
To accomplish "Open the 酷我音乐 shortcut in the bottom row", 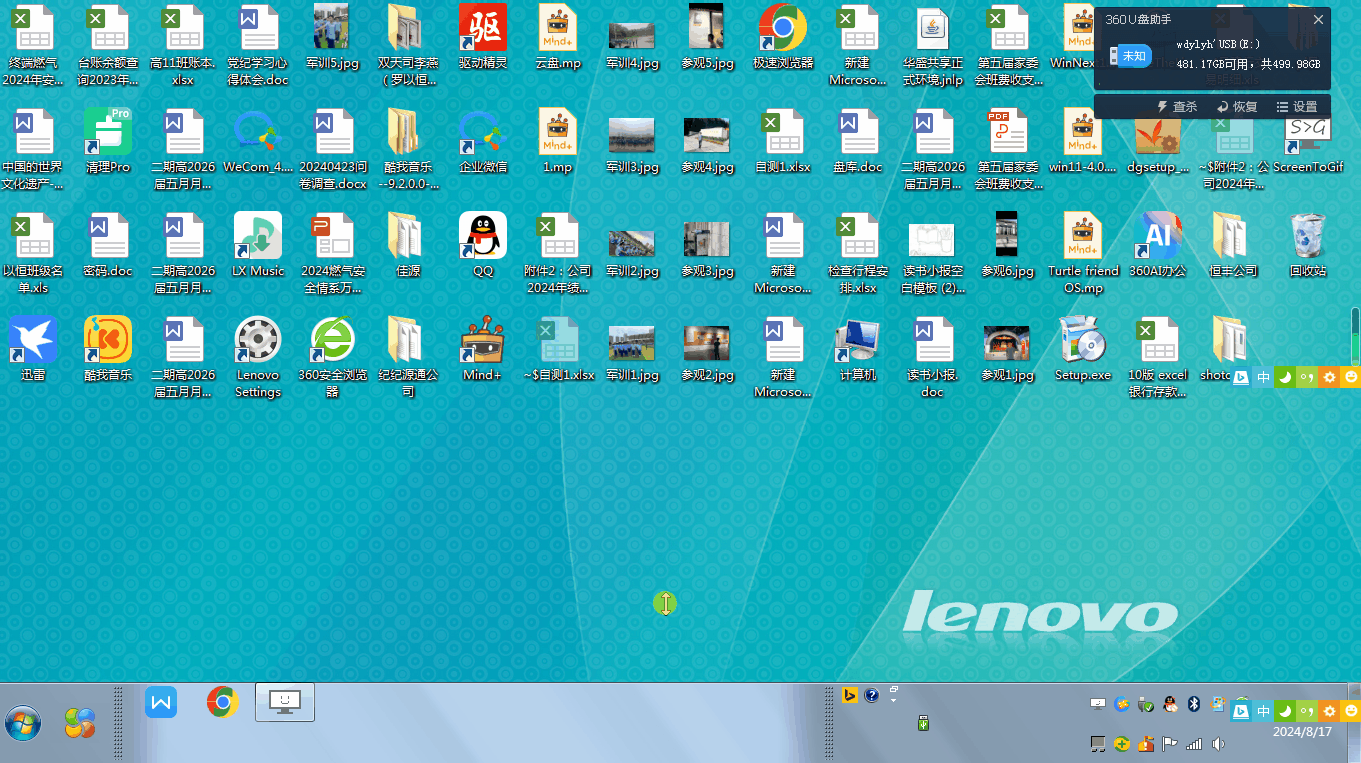I will click(x=108, y=349).
